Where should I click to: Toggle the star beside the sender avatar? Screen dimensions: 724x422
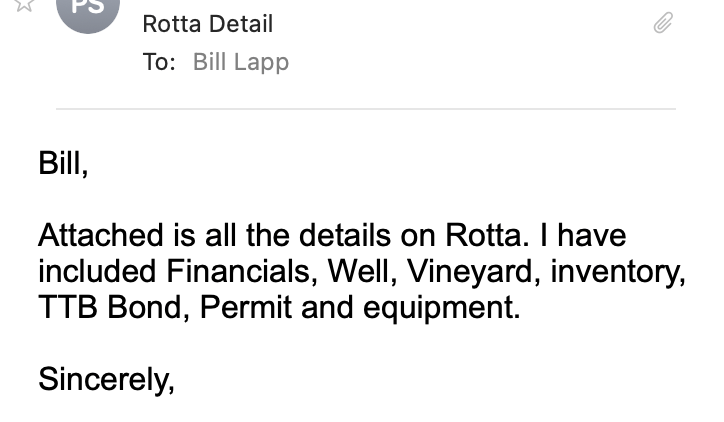pyautogui.click(x=25, y=5)
